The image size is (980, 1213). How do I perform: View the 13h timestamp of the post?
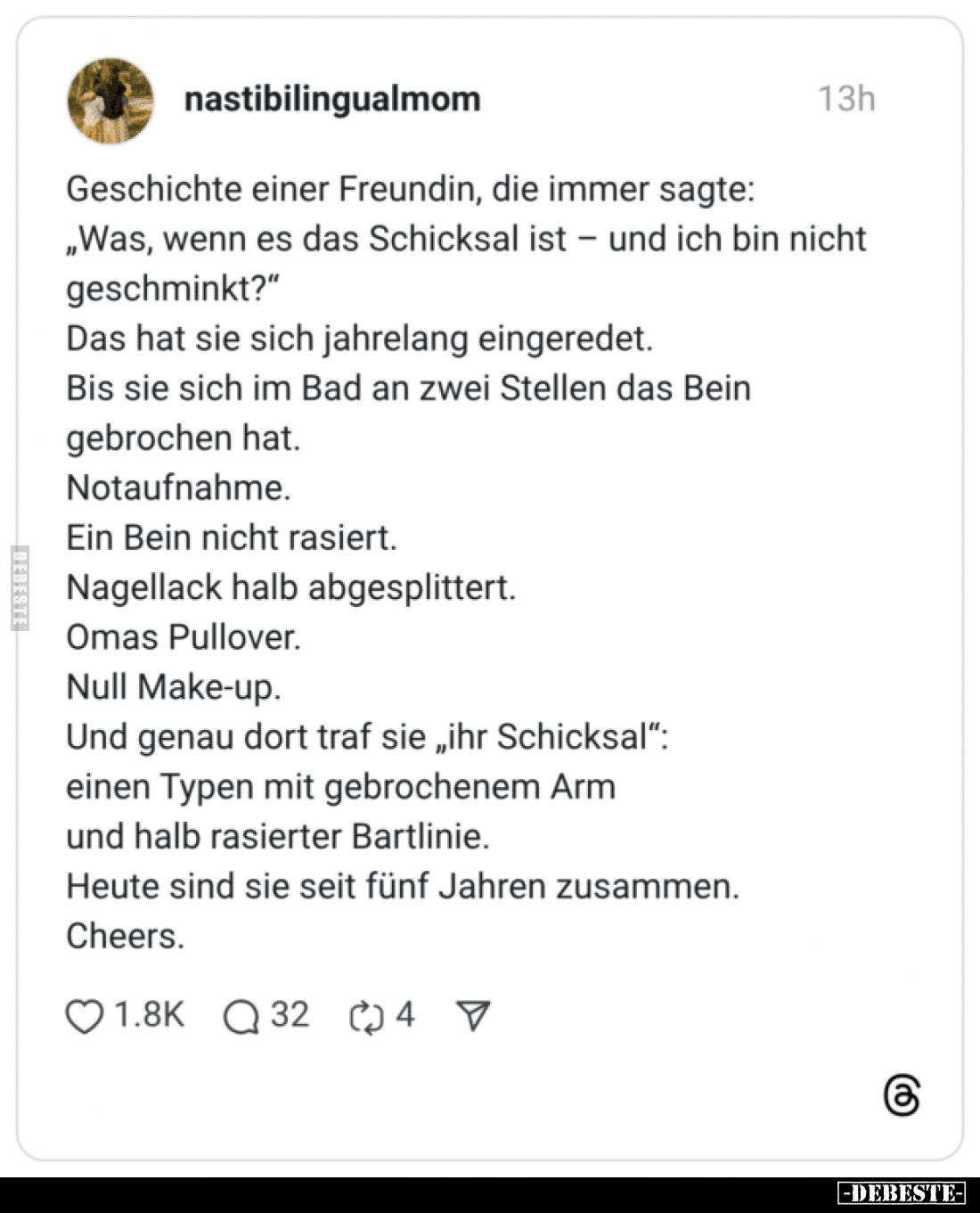point(846,99)
